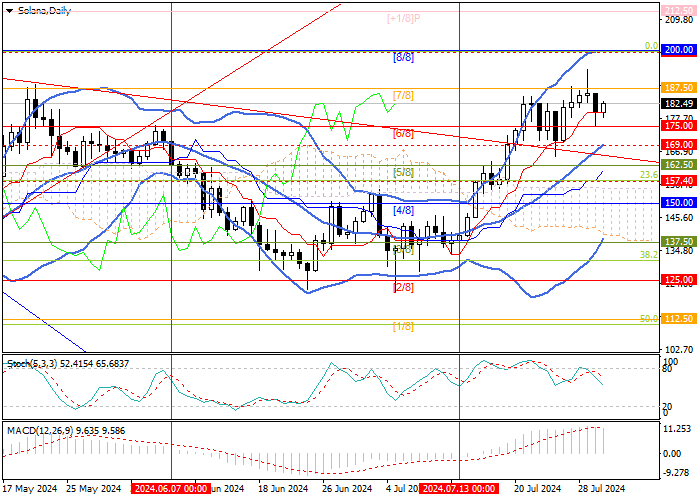Click the MACD scale value 11.253

pyautogui.click(x=679, y=429)
